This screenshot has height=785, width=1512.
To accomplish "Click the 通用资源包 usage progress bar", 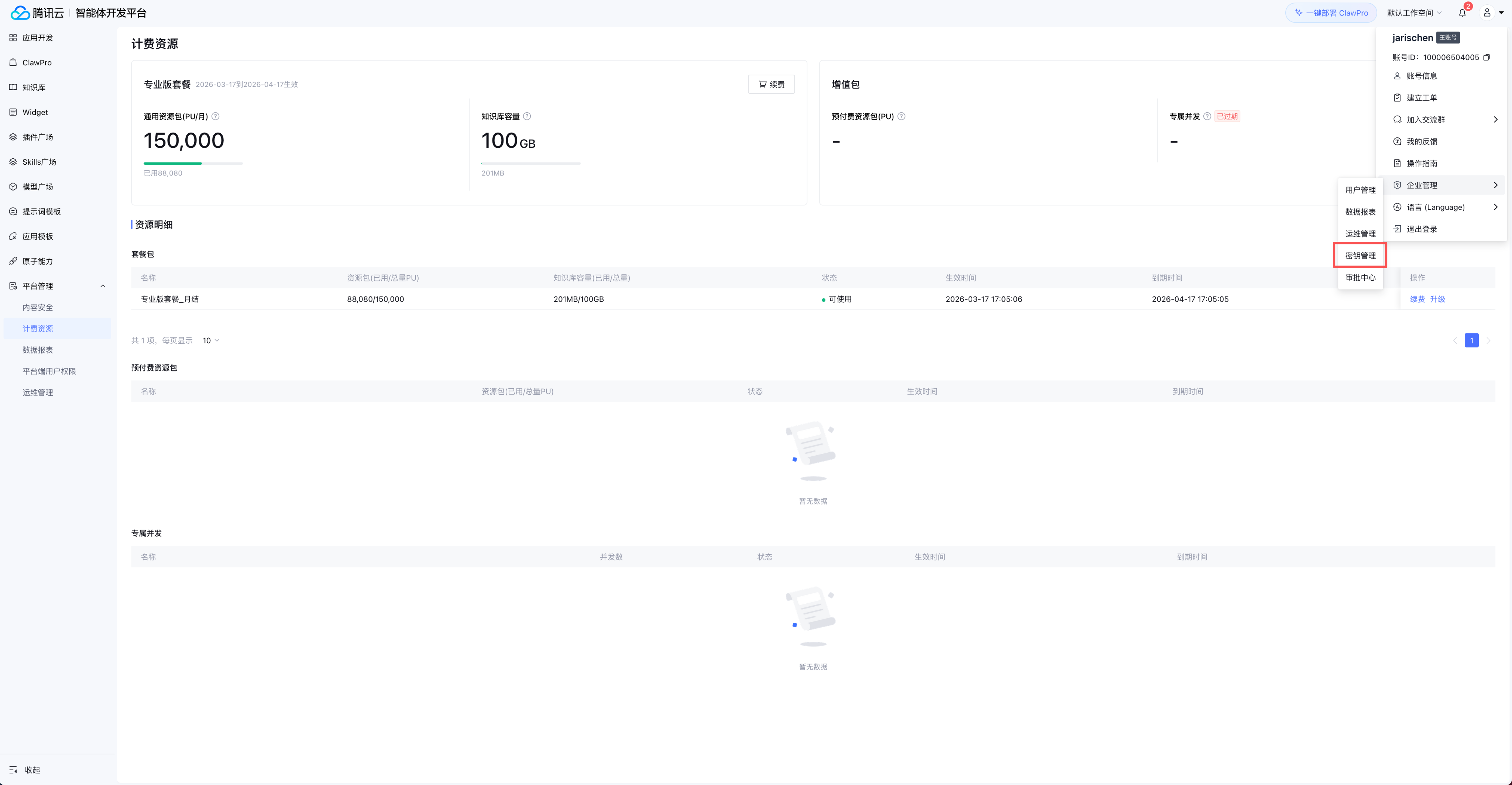I will [193, 163].
